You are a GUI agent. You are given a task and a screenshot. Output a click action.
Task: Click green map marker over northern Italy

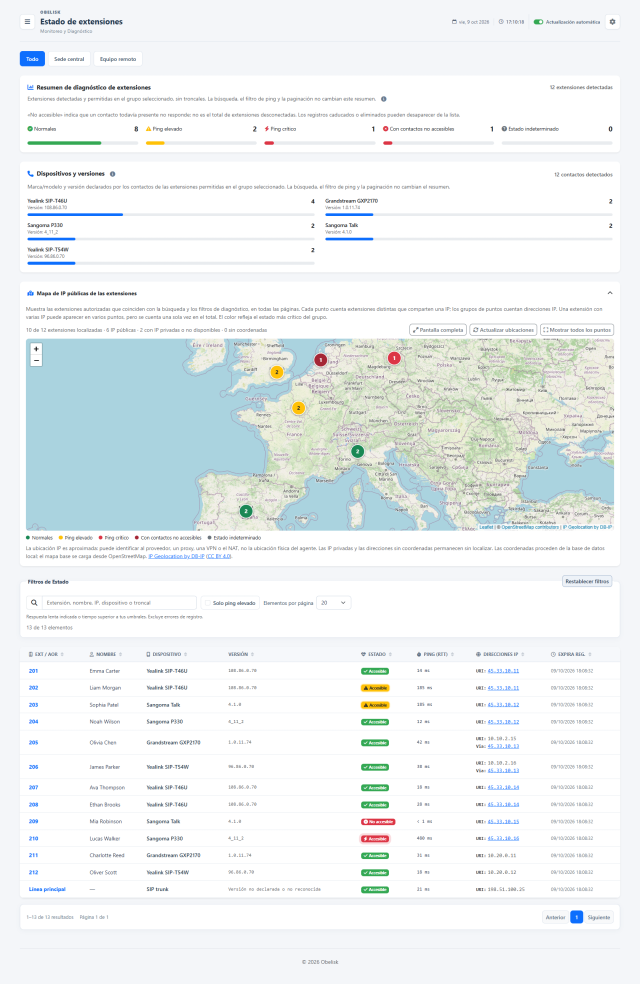(x=358, y=451)
